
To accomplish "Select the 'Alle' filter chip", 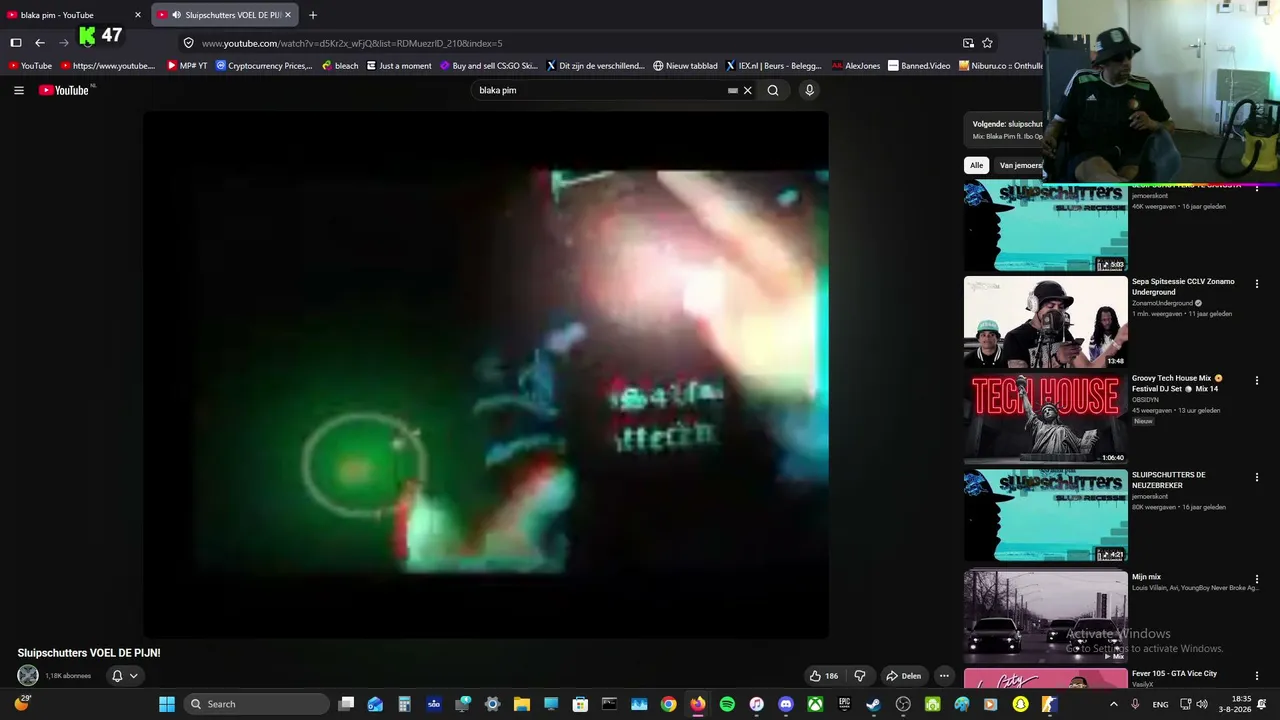I will (x=977, y=165).
